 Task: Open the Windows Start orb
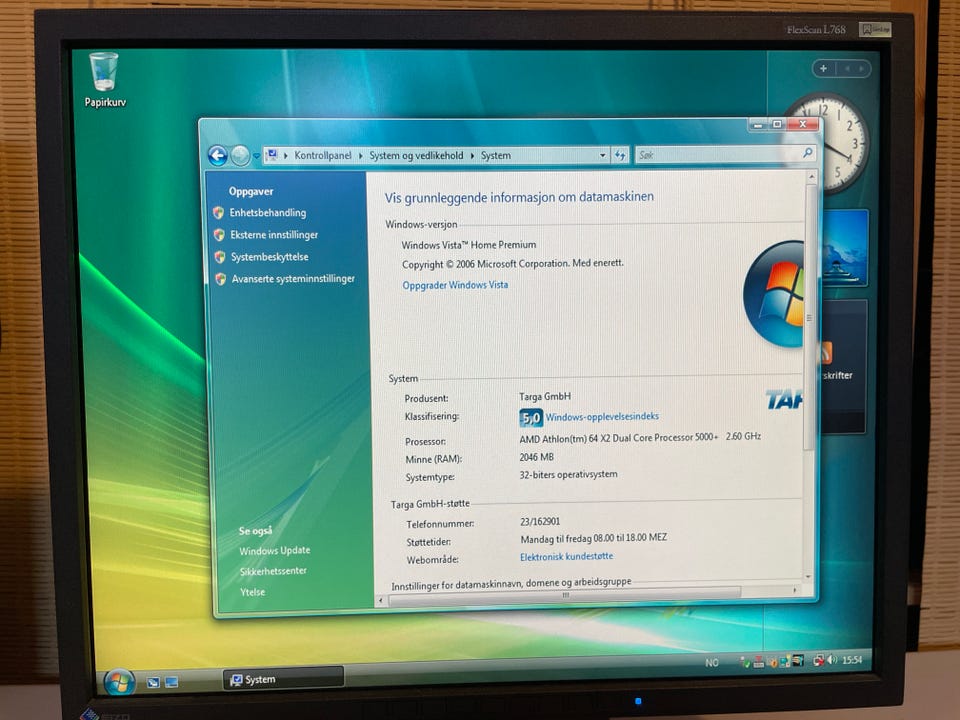click(x=119, y=682)
